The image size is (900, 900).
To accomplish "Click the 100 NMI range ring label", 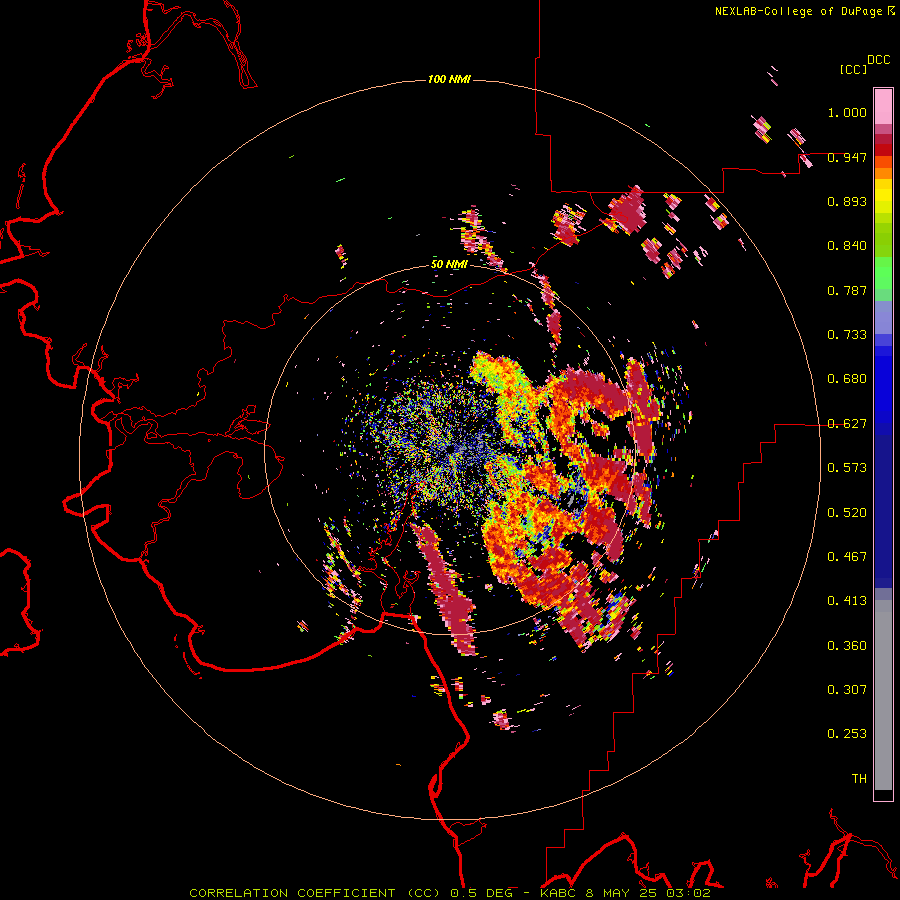I will (449, 79).
